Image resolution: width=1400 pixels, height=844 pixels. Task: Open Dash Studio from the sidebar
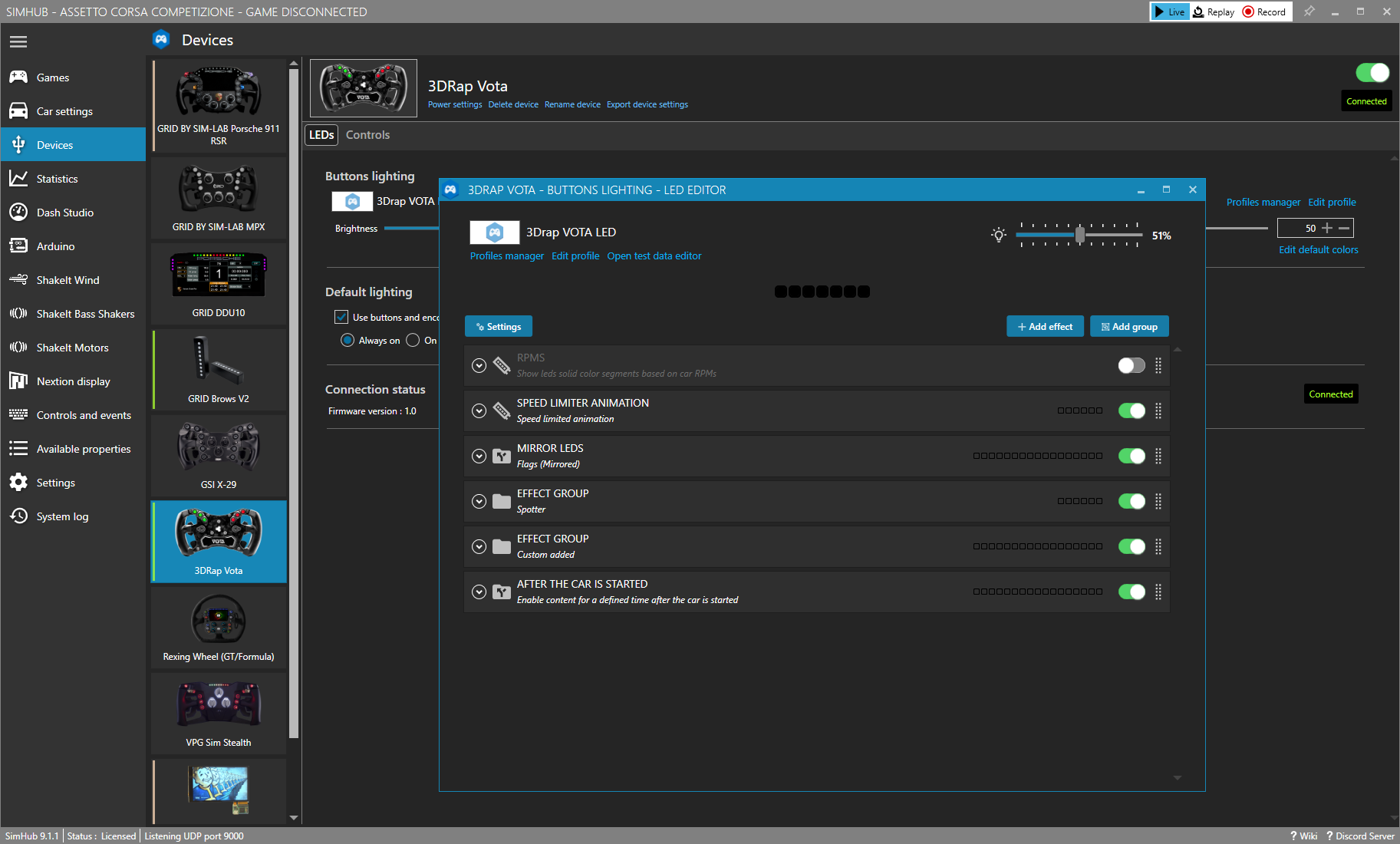65,213
